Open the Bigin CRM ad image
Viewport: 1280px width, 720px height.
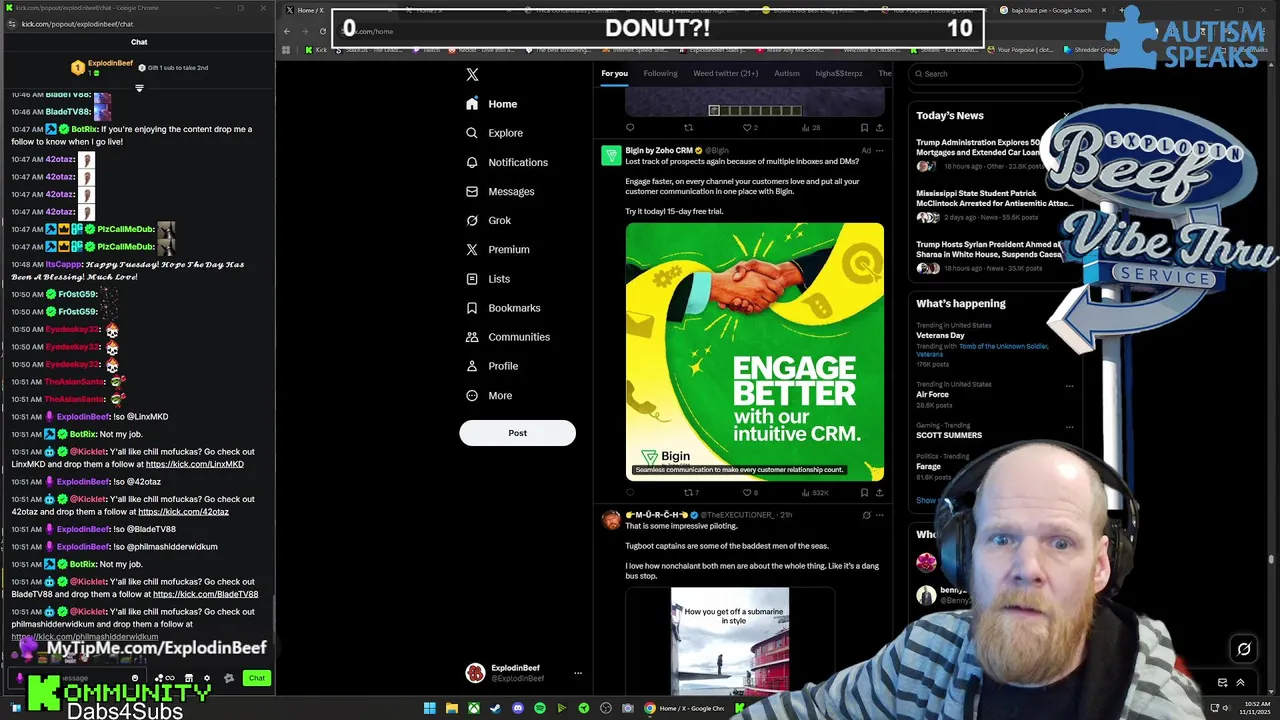pyautogui.click(x=755, y=351)
